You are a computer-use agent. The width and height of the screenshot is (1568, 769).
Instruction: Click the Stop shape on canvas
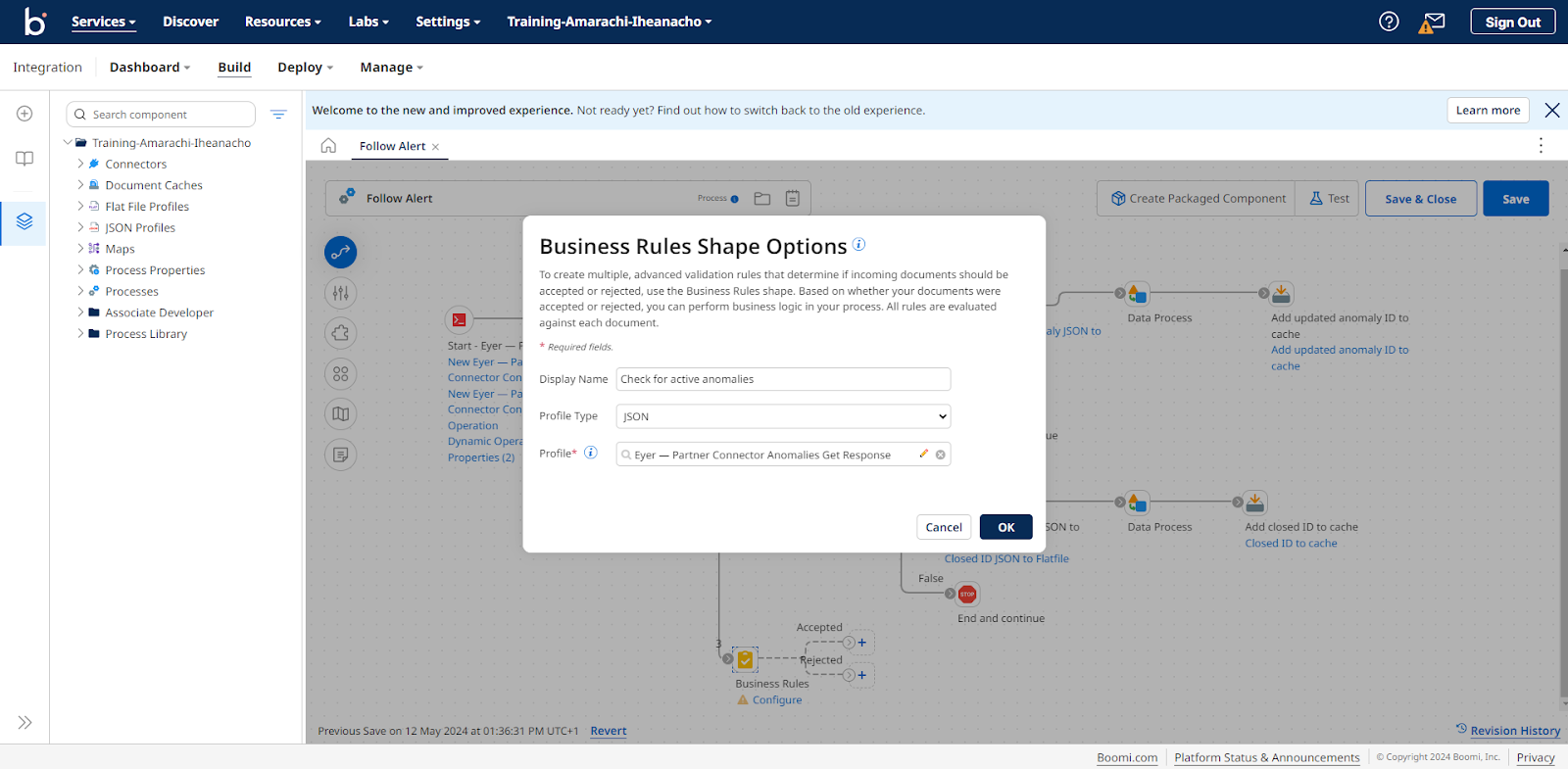967,594
